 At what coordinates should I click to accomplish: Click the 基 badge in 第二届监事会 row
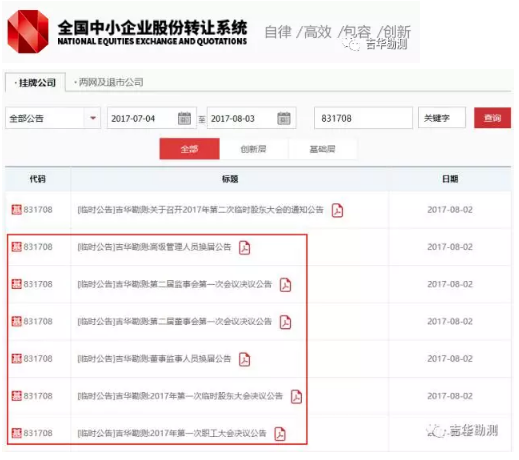(x=17, y=284)
